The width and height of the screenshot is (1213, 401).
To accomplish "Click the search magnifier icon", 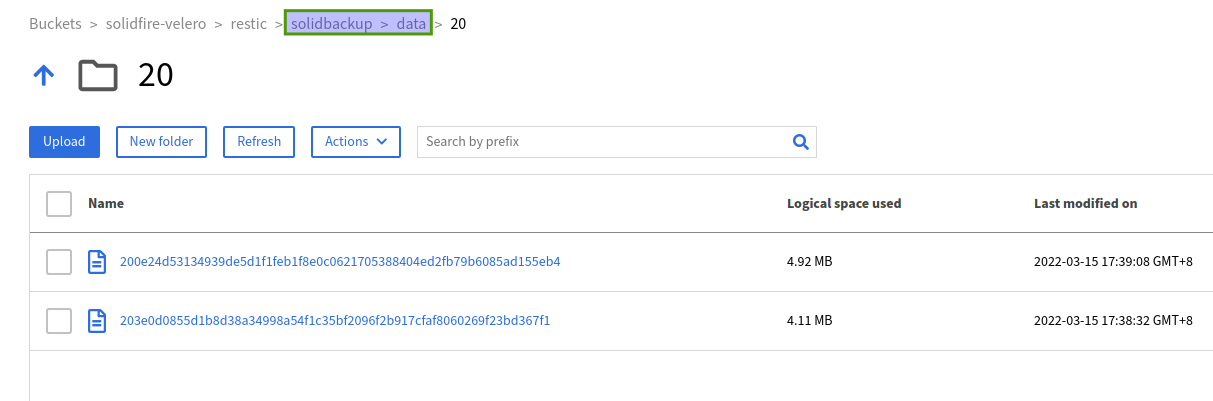I will coord(800,142).
